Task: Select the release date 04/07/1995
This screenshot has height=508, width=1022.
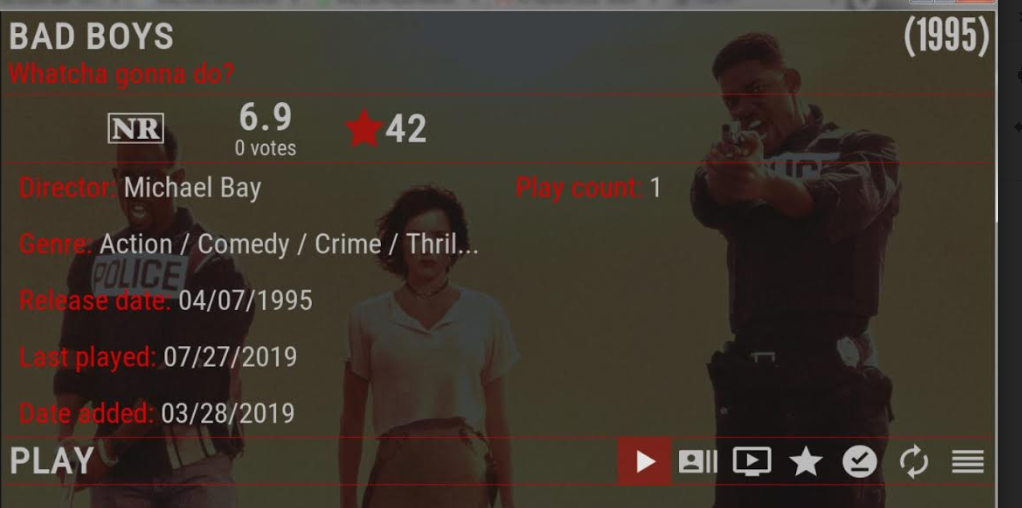Action: [x=245, y=301]
